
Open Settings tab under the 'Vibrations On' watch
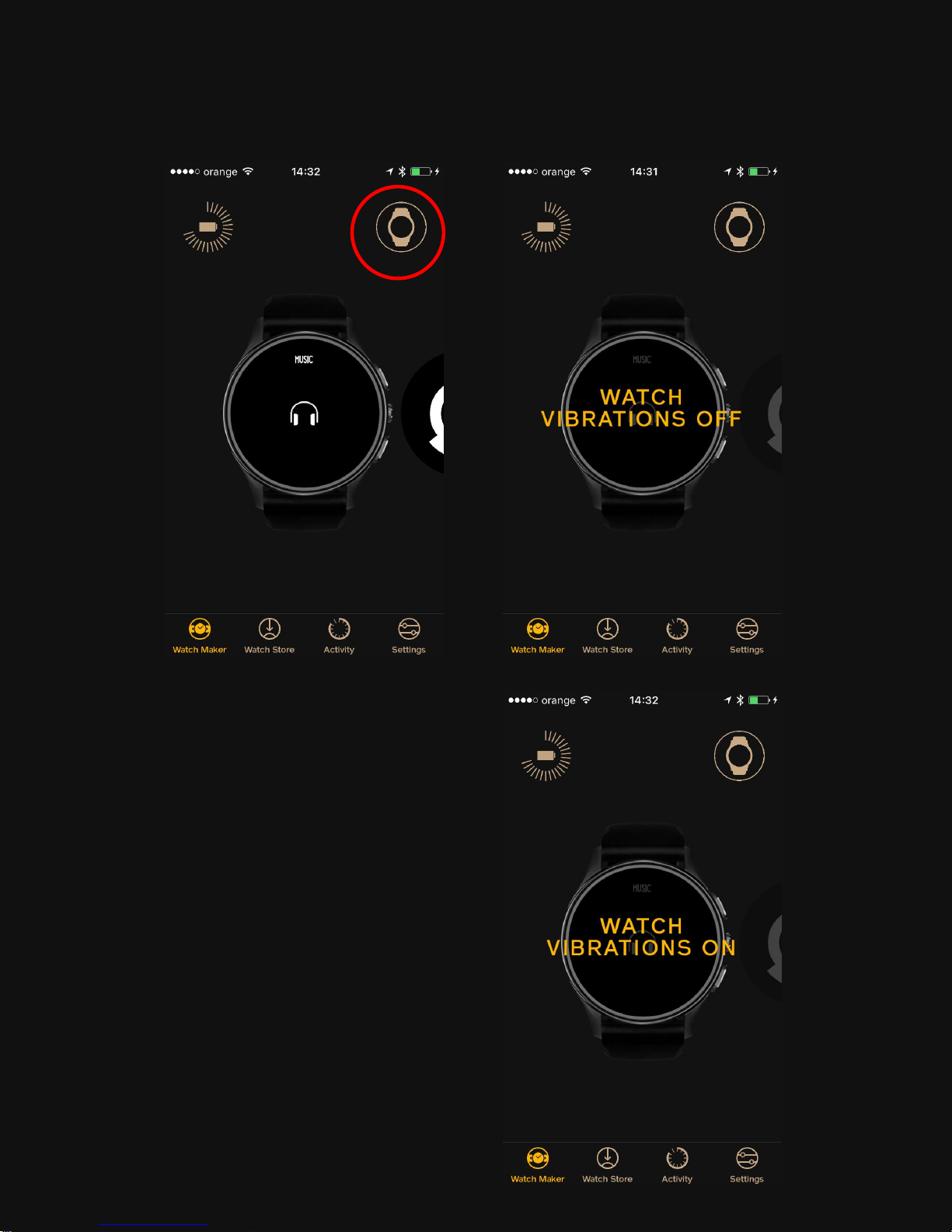pos(747,1166)
